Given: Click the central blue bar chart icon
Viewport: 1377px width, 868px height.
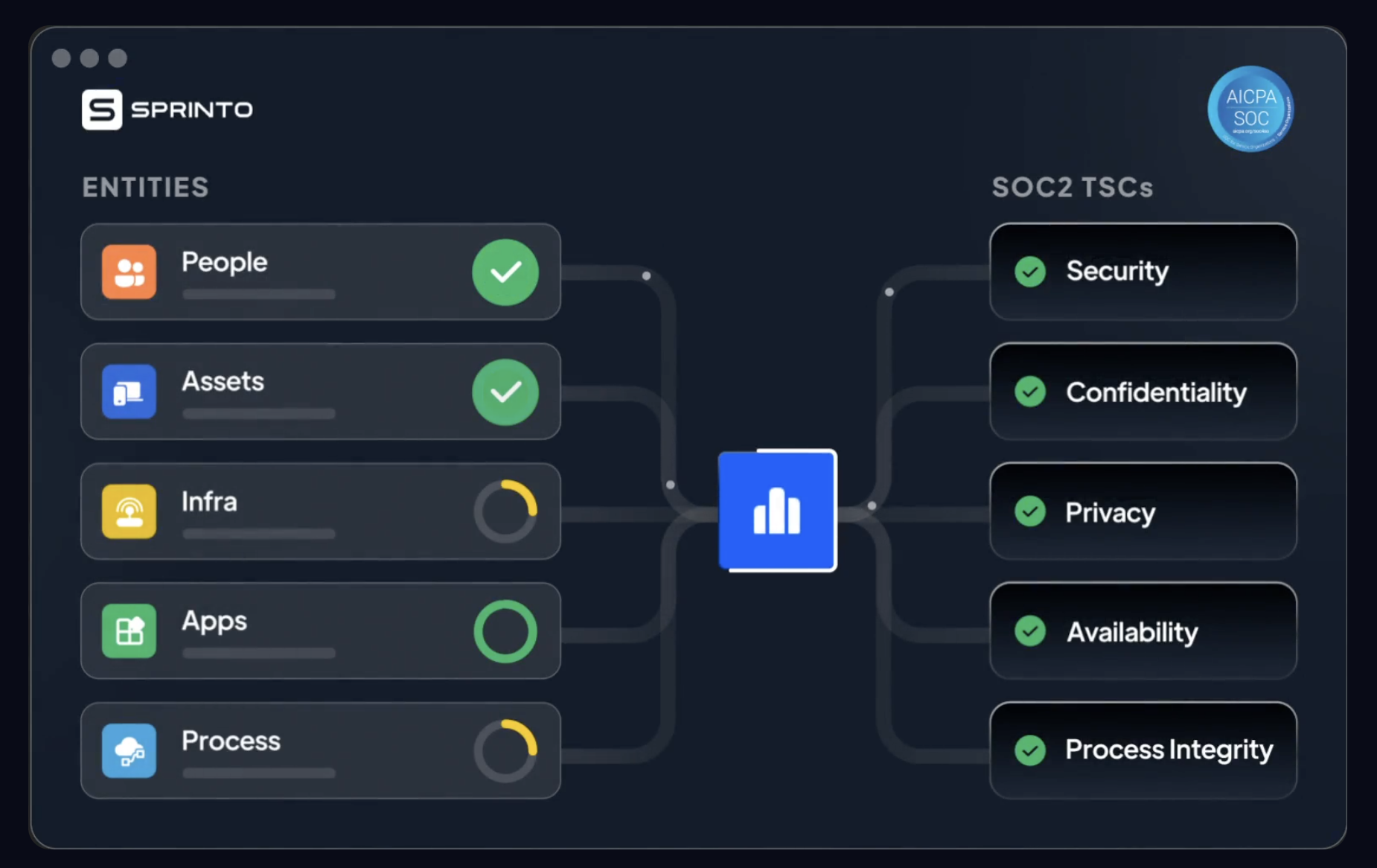Looking at the screenshot, I should 777,511.
